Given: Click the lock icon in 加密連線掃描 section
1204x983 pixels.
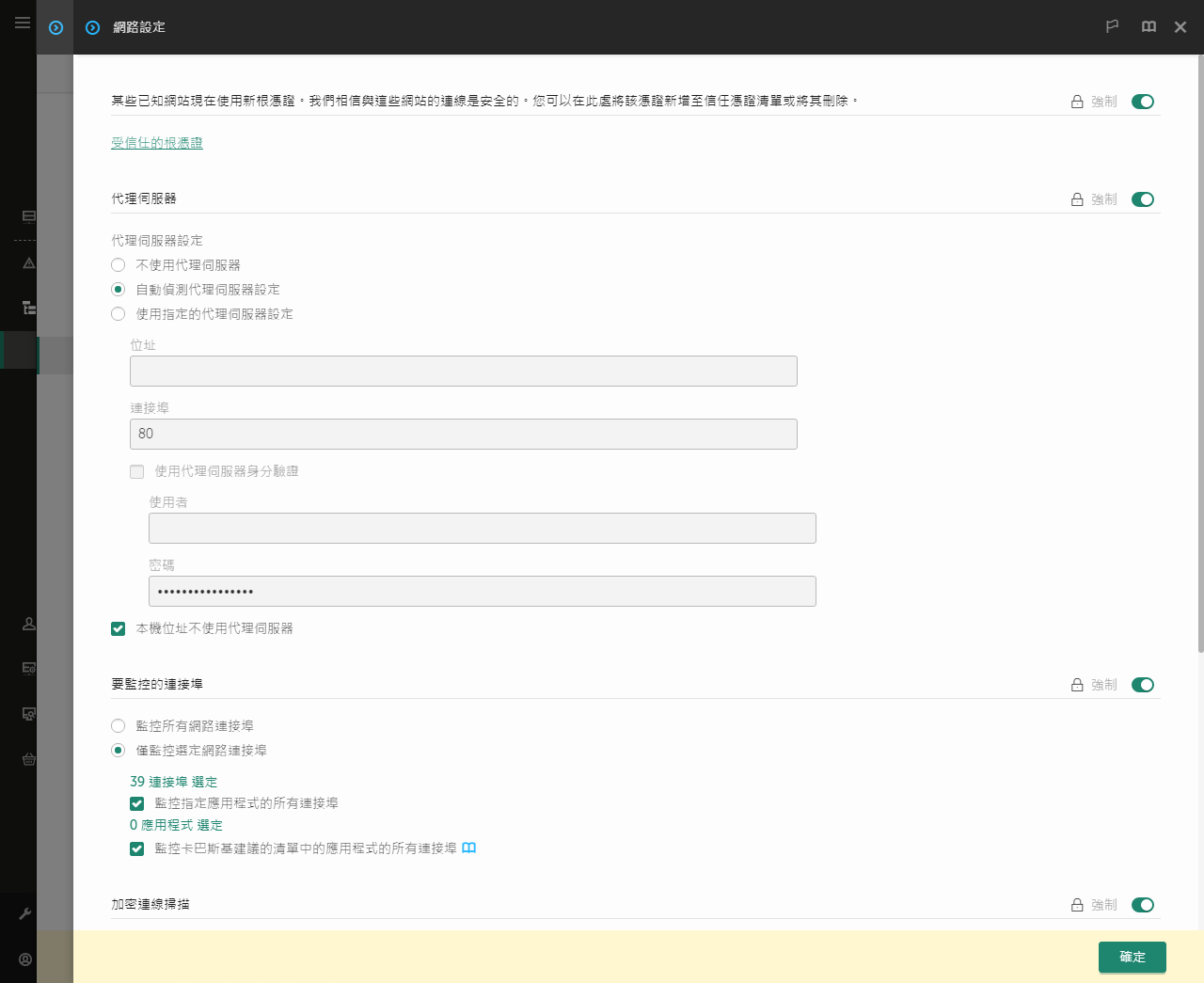Looking at the screenshot, I should pos(1077,905).
